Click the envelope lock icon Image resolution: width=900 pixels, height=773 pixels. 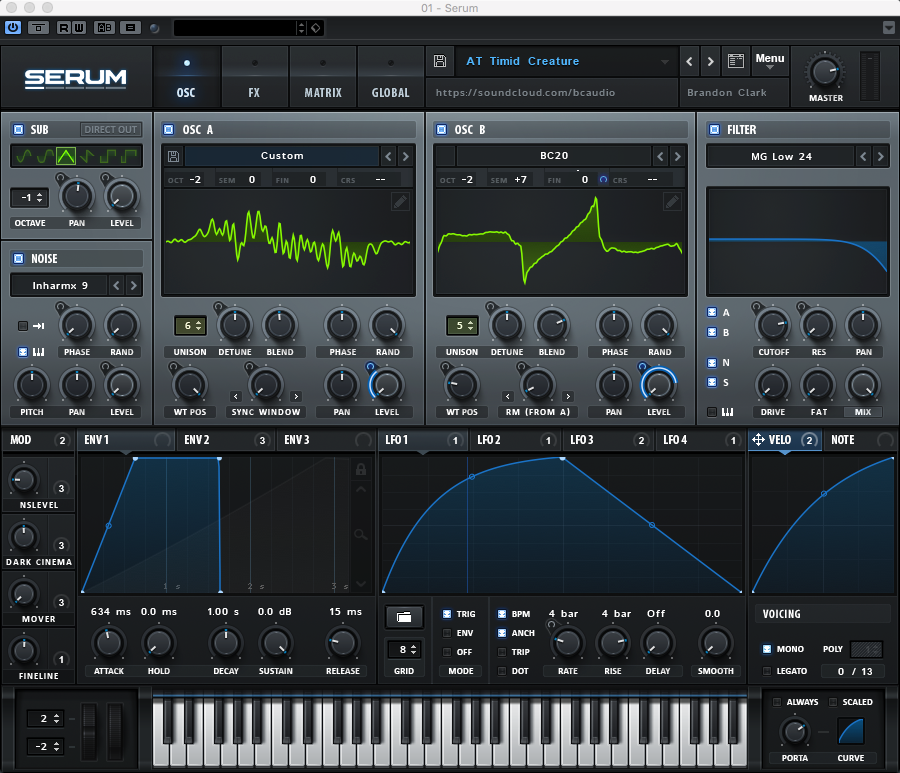pyautogui.click(x=361, y=469)
